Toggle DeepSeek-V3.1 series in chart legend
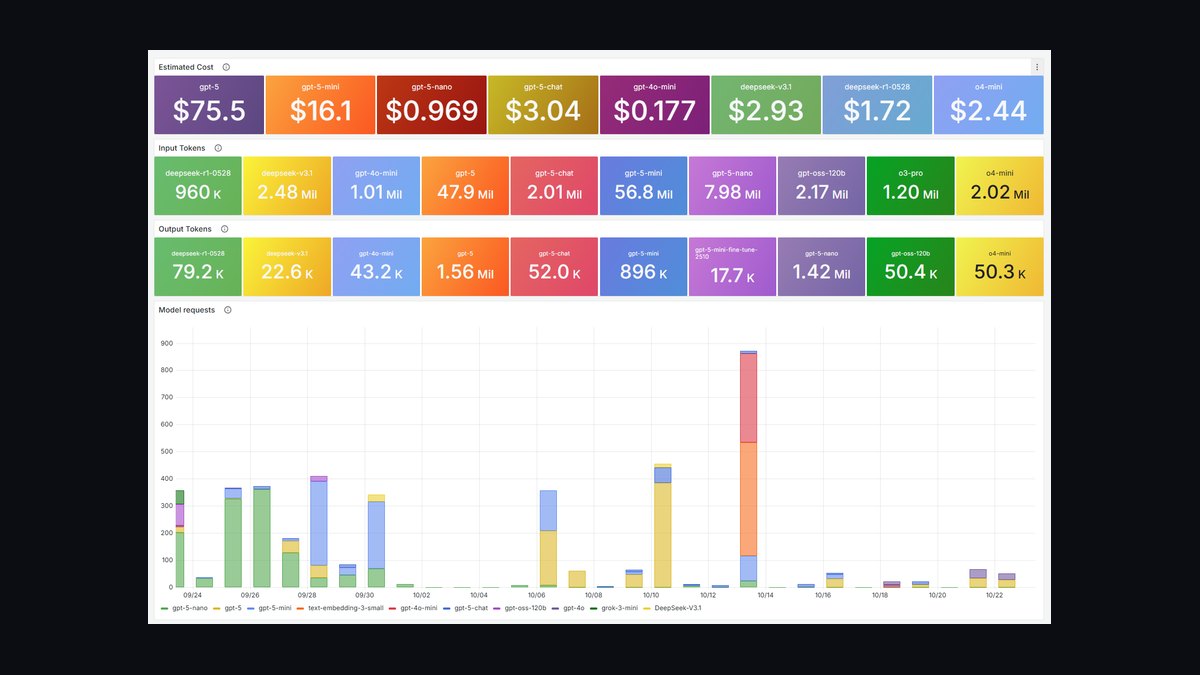Viewport: 1200px width, 675px height. pos(679,607)
